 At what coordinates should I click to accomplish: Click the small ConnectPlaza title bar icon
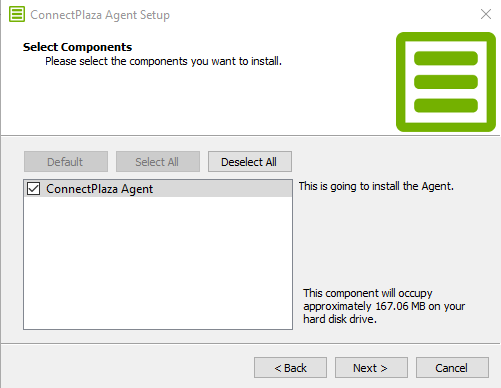tap(17, 15)
